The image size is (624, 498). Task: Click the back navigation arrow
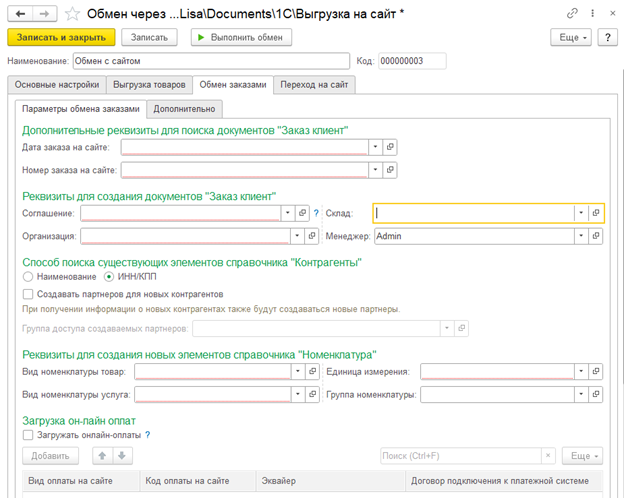point(19,14)
